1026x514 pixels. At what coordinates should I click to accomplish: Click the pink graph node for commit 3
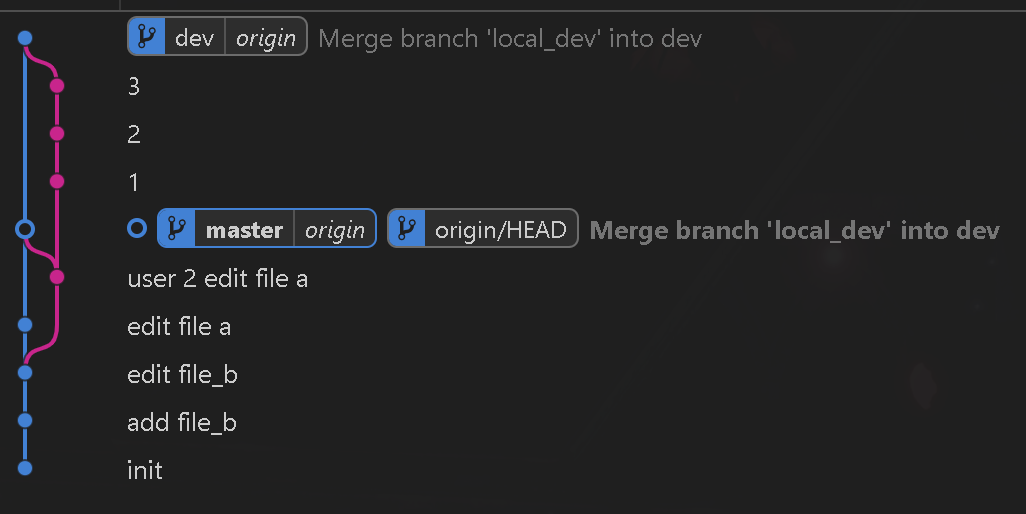point(56,86)
